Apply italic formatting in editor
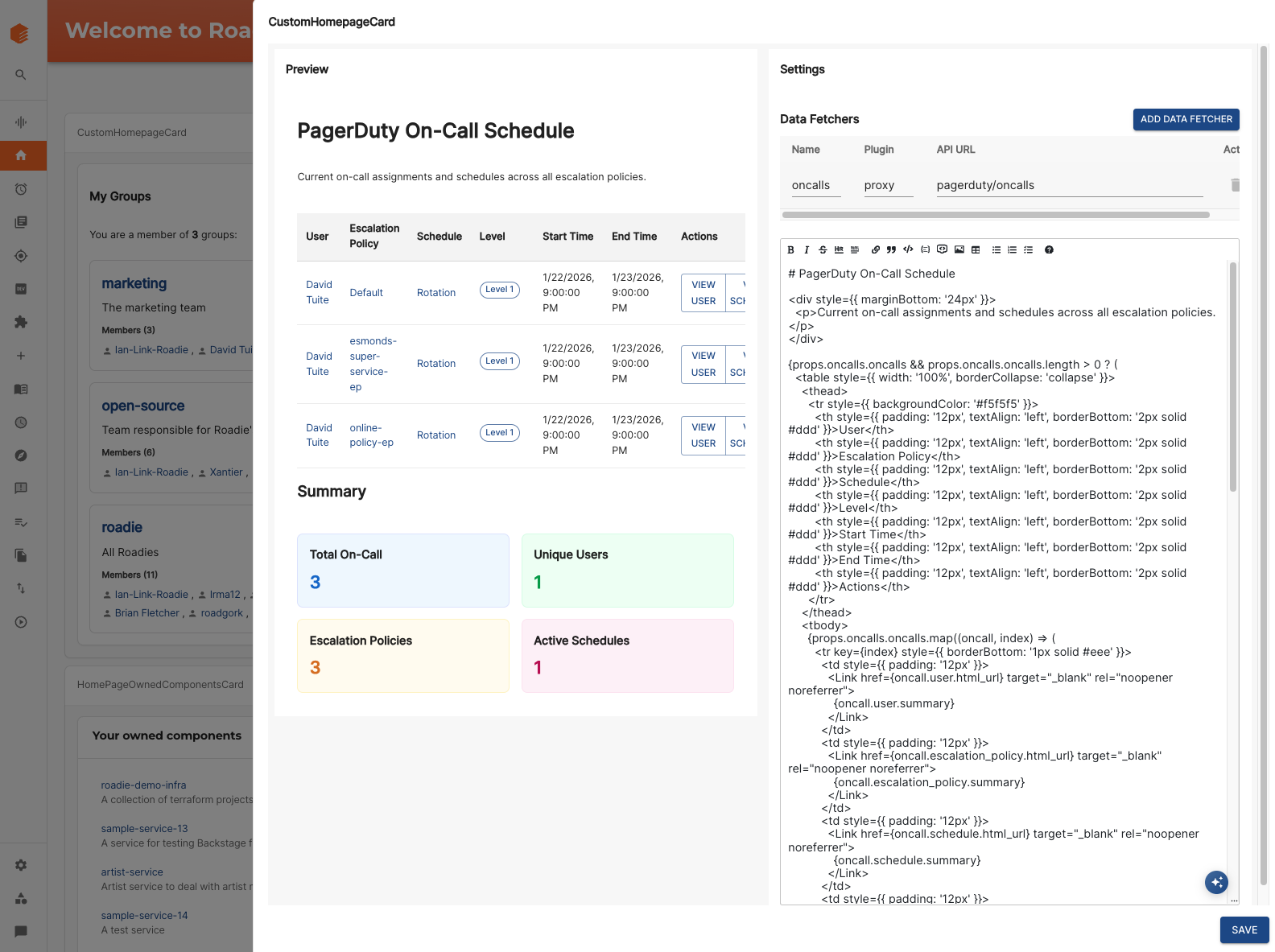Viewport: 1275px width, 952px height. [x=807, y=250]
